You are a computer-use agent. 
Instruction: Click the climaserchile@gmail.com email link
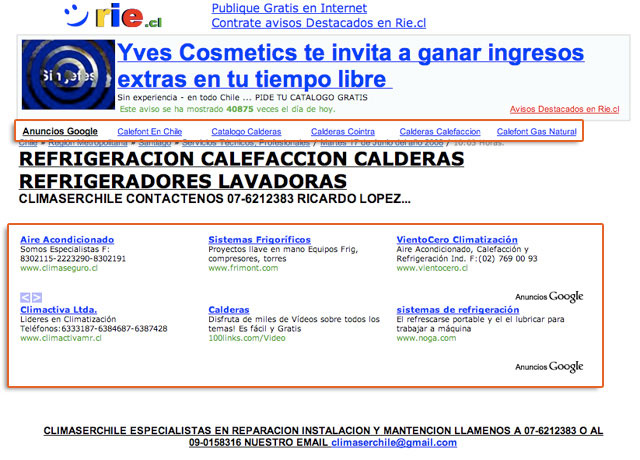(x=394, y=442)
